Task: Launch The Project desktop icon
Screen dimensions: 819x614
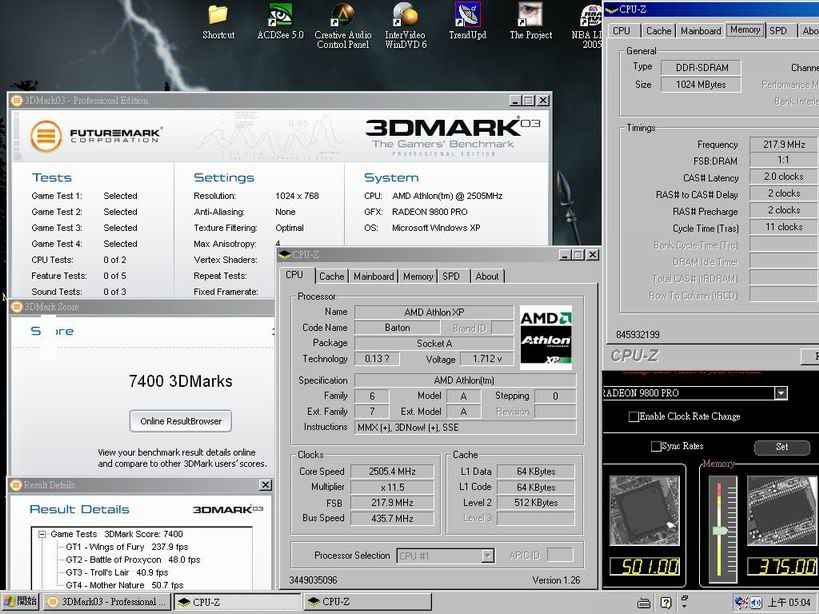Action: pos(531,22)
